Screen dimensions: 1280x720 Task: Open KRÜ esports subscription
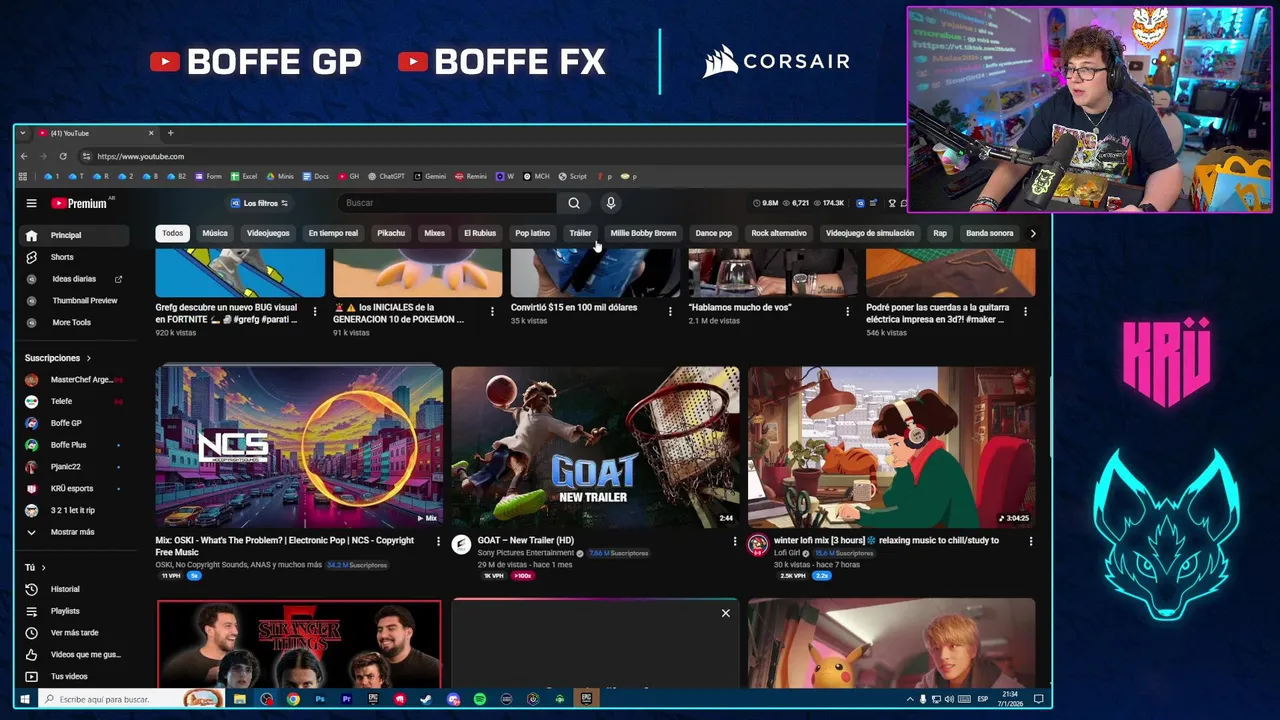[x=75, y=488]
